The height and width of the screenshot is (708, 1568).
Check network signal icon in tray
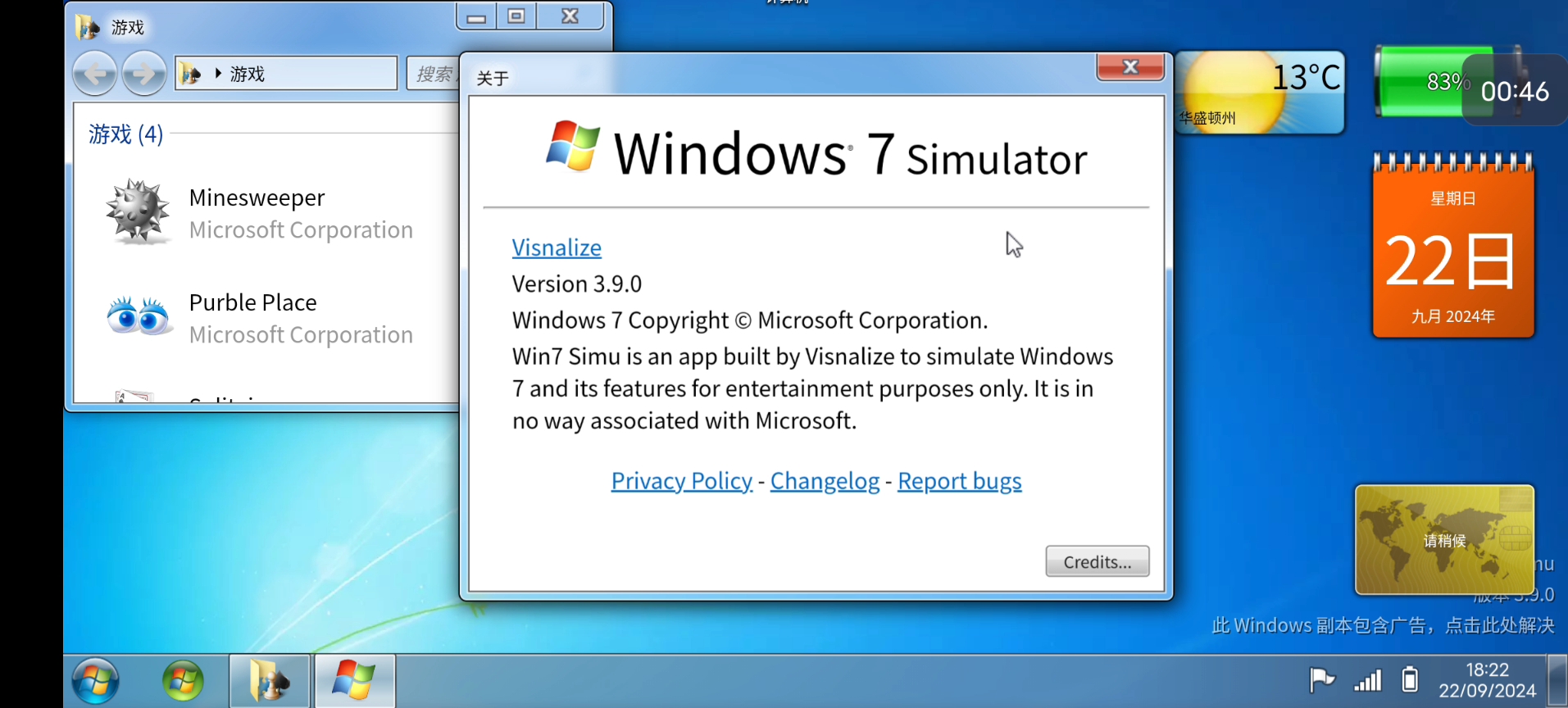coord(1367,680)
